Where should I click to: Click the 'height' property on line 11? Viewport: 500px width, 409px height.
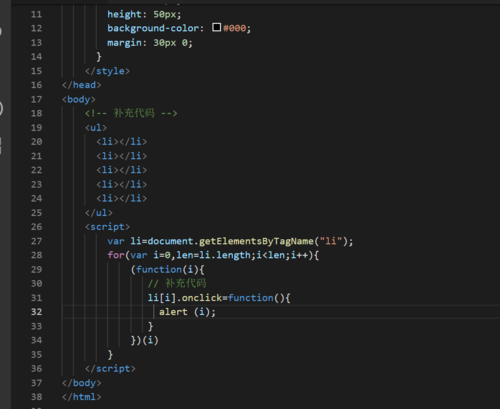124,15
